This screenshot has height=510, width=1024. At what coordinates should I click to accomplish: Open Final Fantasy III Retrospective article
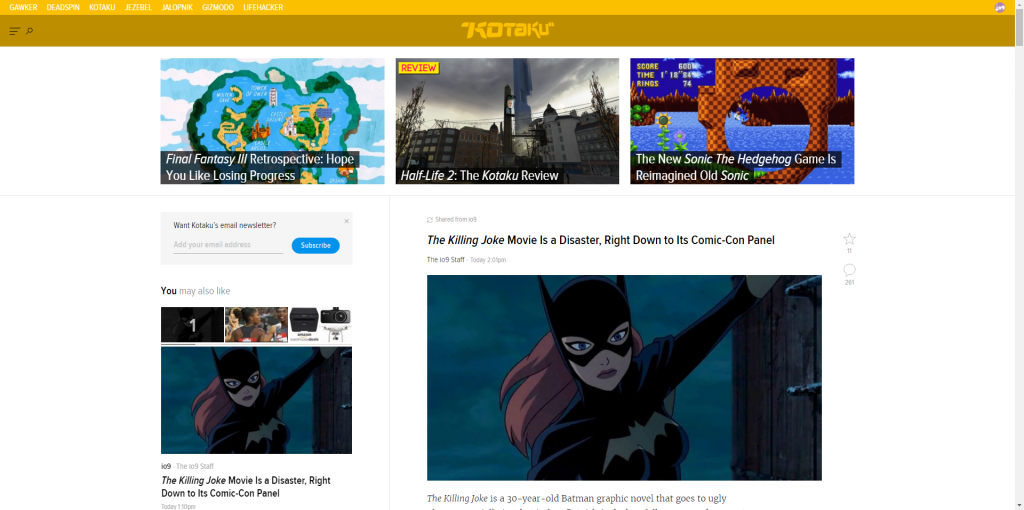[272, 121]
